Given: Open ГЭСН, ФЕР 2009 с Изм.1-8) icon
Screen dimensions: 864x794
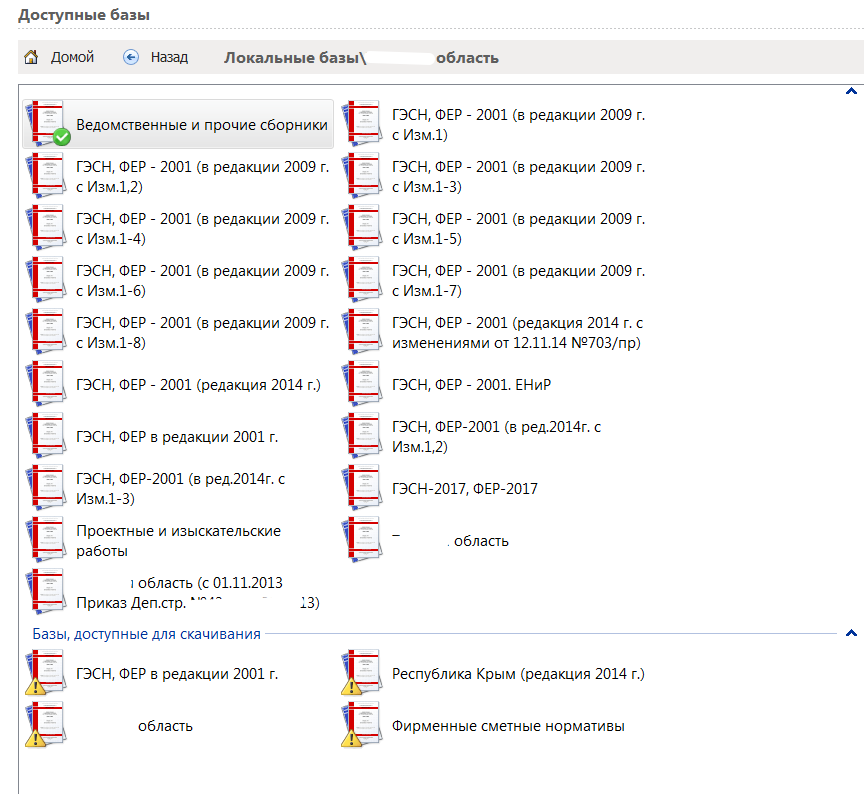Looking at the screenshot, I should [46, 332].
